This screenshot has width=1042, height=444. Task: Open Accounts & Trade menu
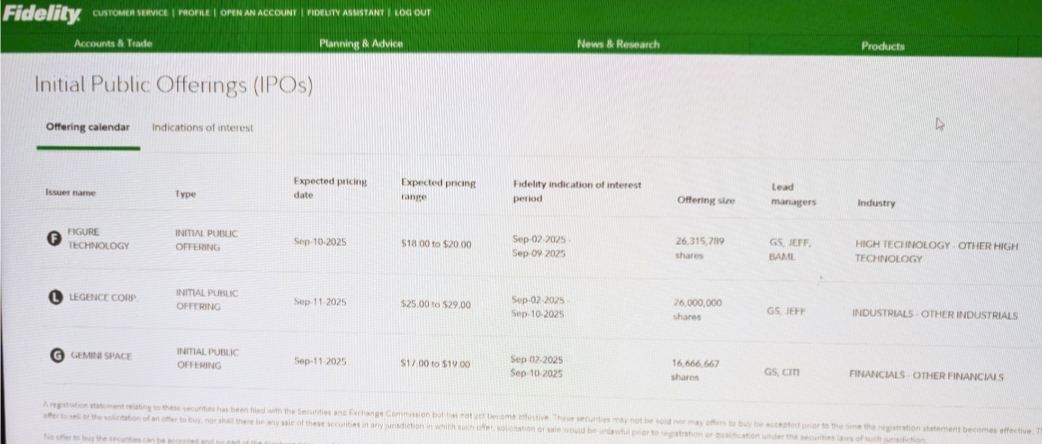click(x=113, y=43)
